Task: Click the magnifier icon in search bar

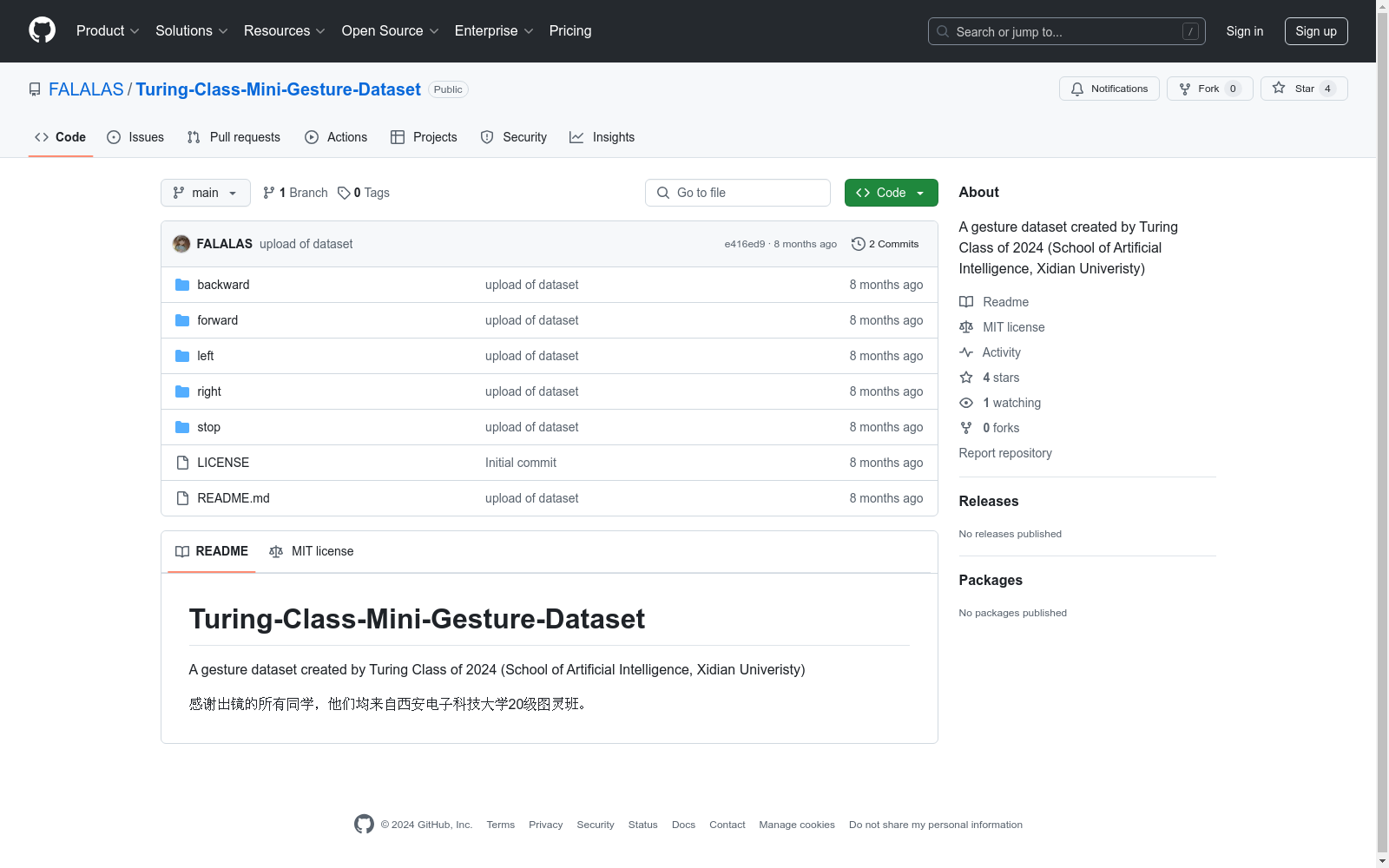Action: (943, 31)
